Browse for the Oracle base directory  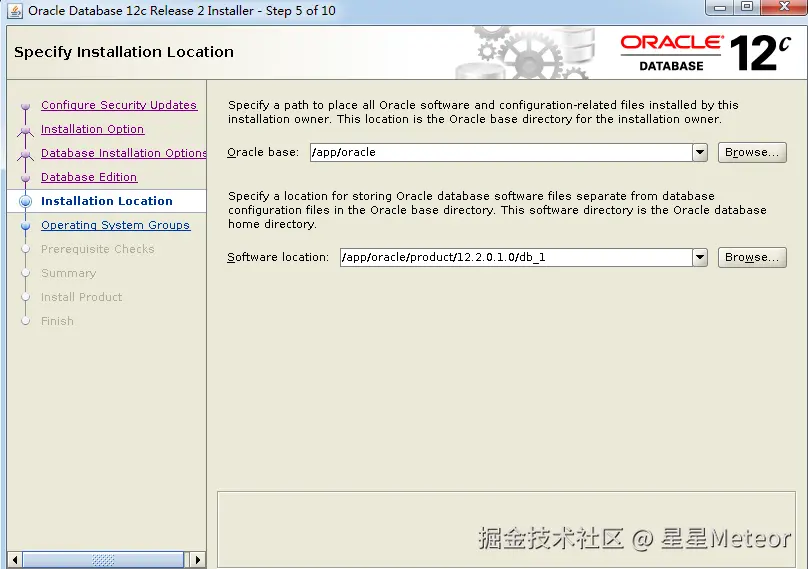coord(752,153)
